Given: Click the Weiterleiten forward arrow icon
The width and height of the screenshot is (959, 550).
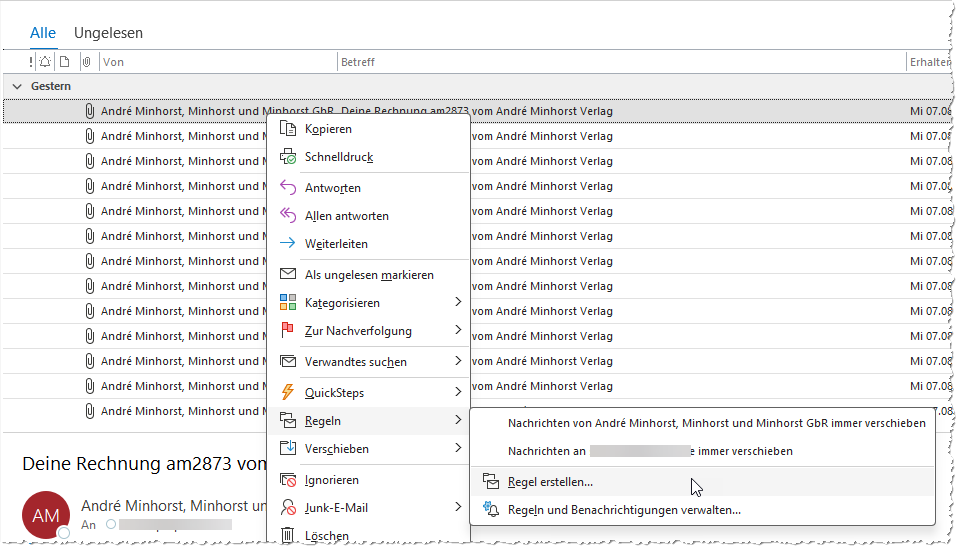Looking at the screenshot, I should 288,244.
